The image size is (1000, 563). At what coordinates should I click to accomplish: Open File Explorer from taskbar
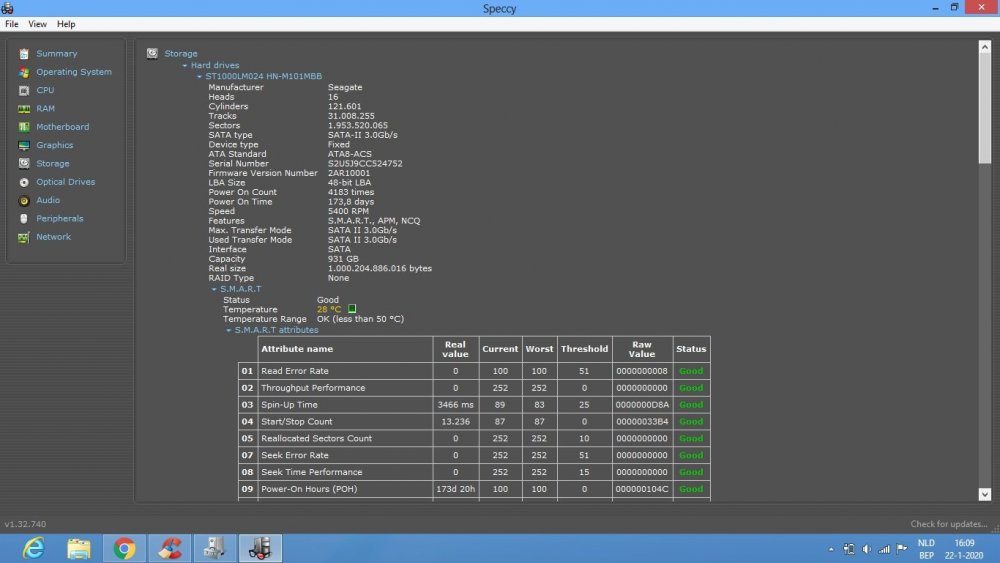79,548
